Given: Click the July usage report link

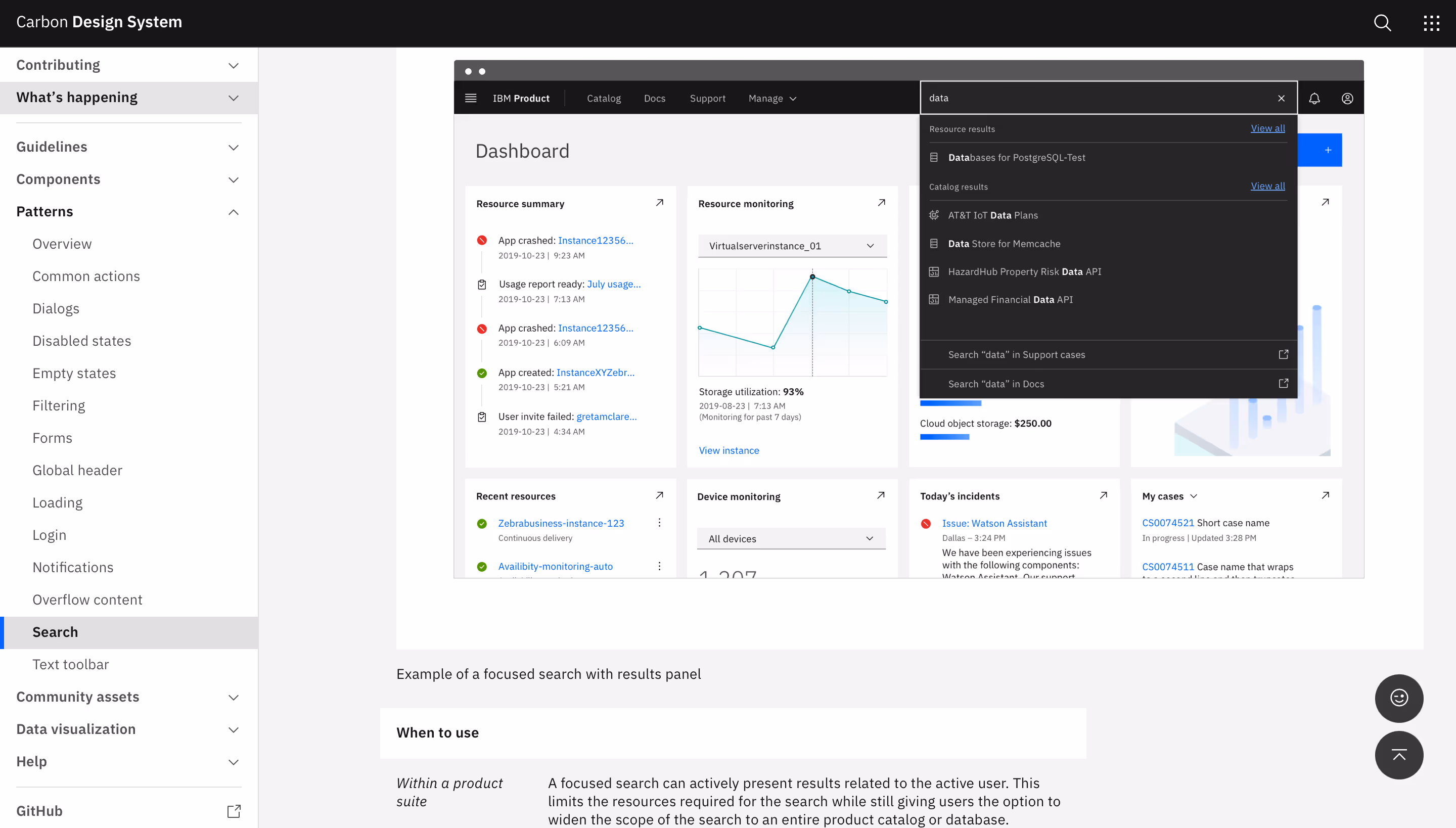Looking at the screenshot, I should [x=614, y=284].
